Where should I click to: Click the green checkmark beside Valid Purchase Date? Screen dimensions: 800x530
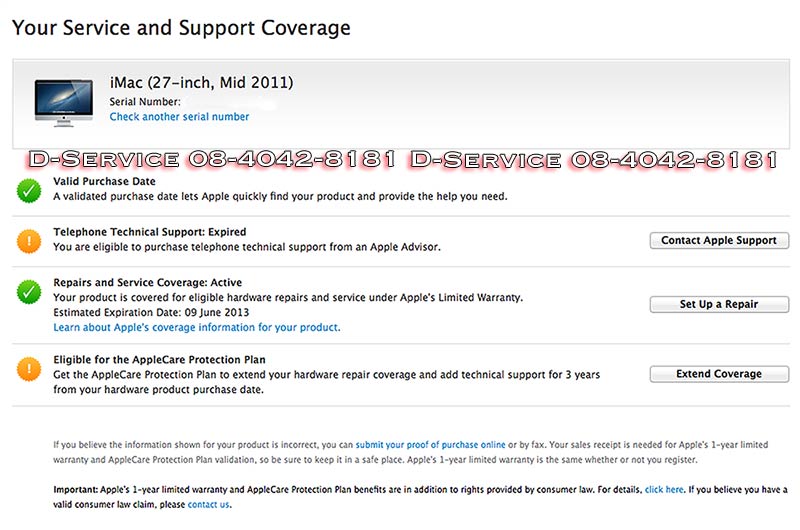pos(28,189)
